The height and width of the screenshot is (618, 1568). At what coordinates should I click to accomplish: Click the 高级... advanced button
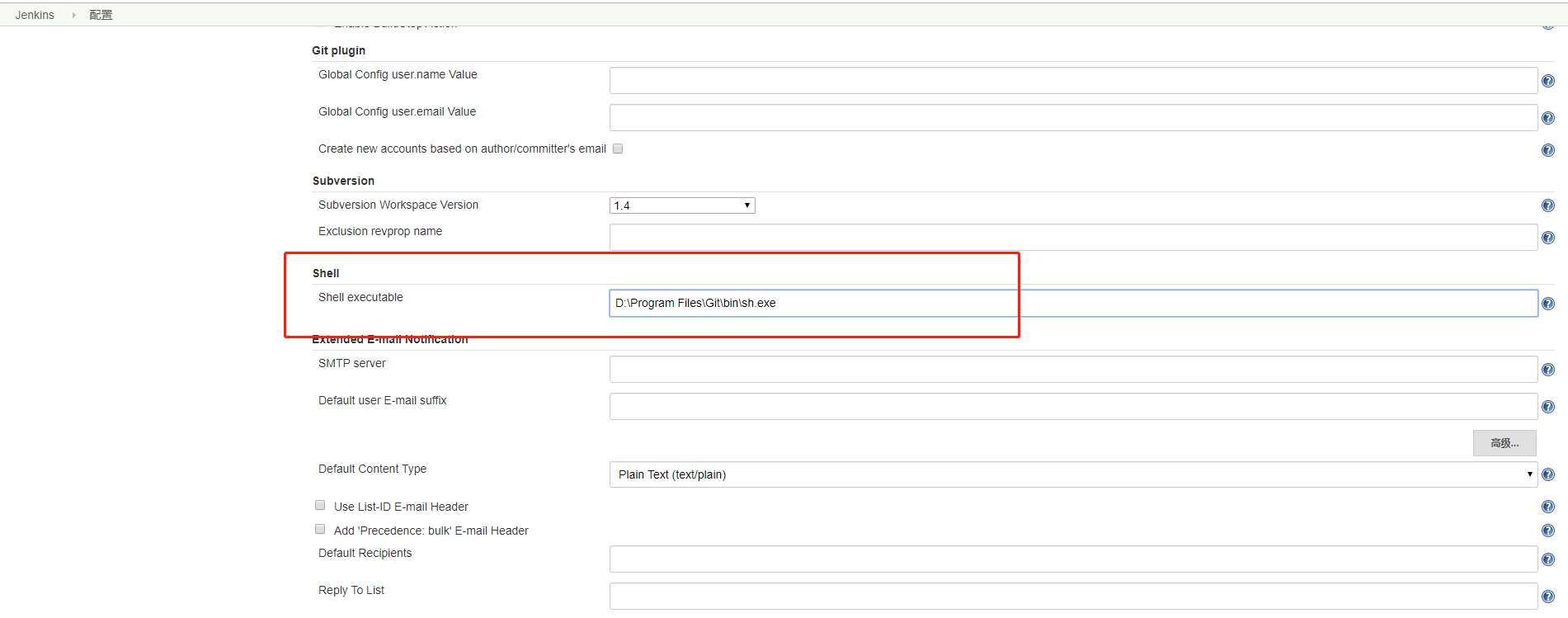coord(1504,443)
